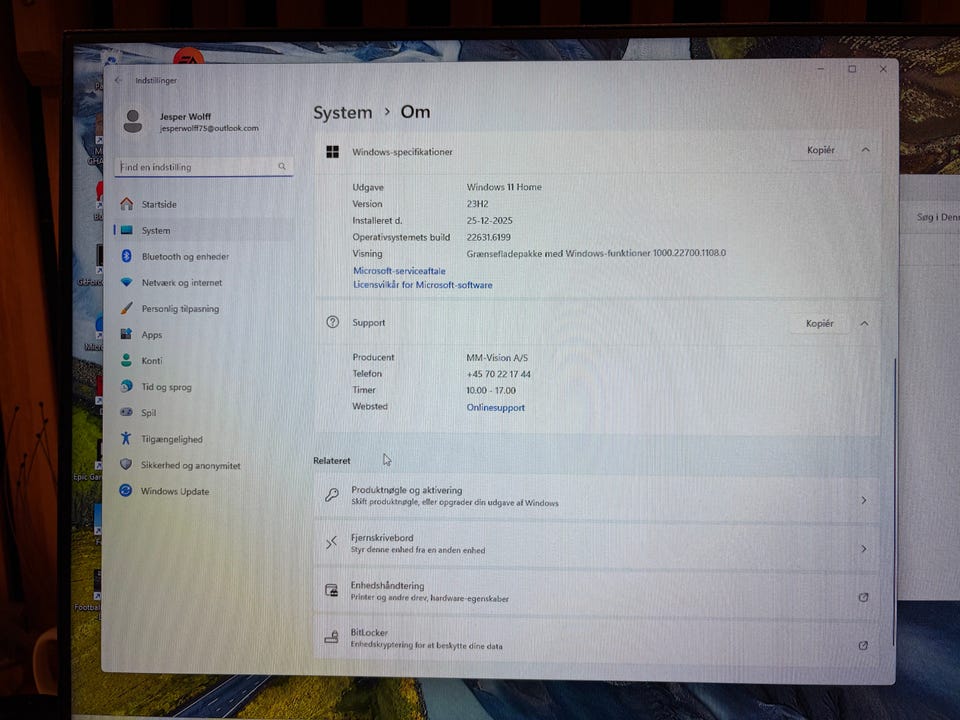
Task: Click the BitLocker lock icon
Action: click(x=331, y=637)
